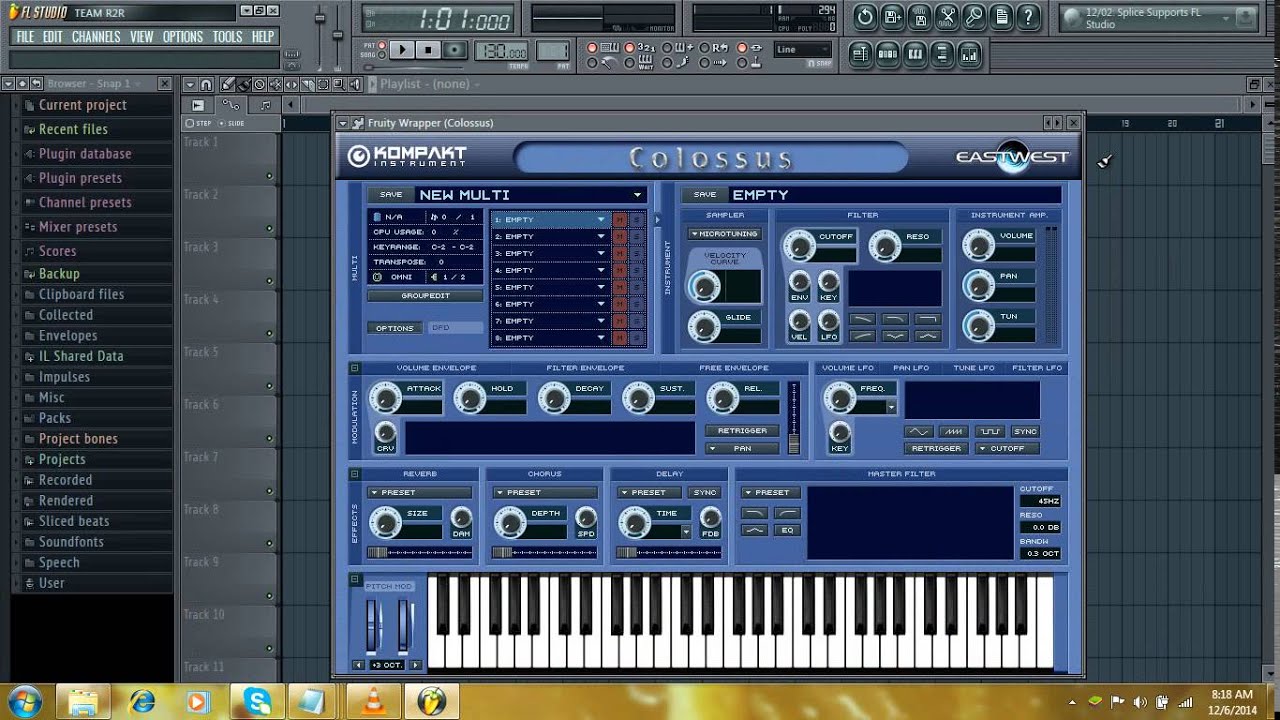The image size is (1280, 720).
Task: Click the master filter EQ button
Action: coord(789,530)
